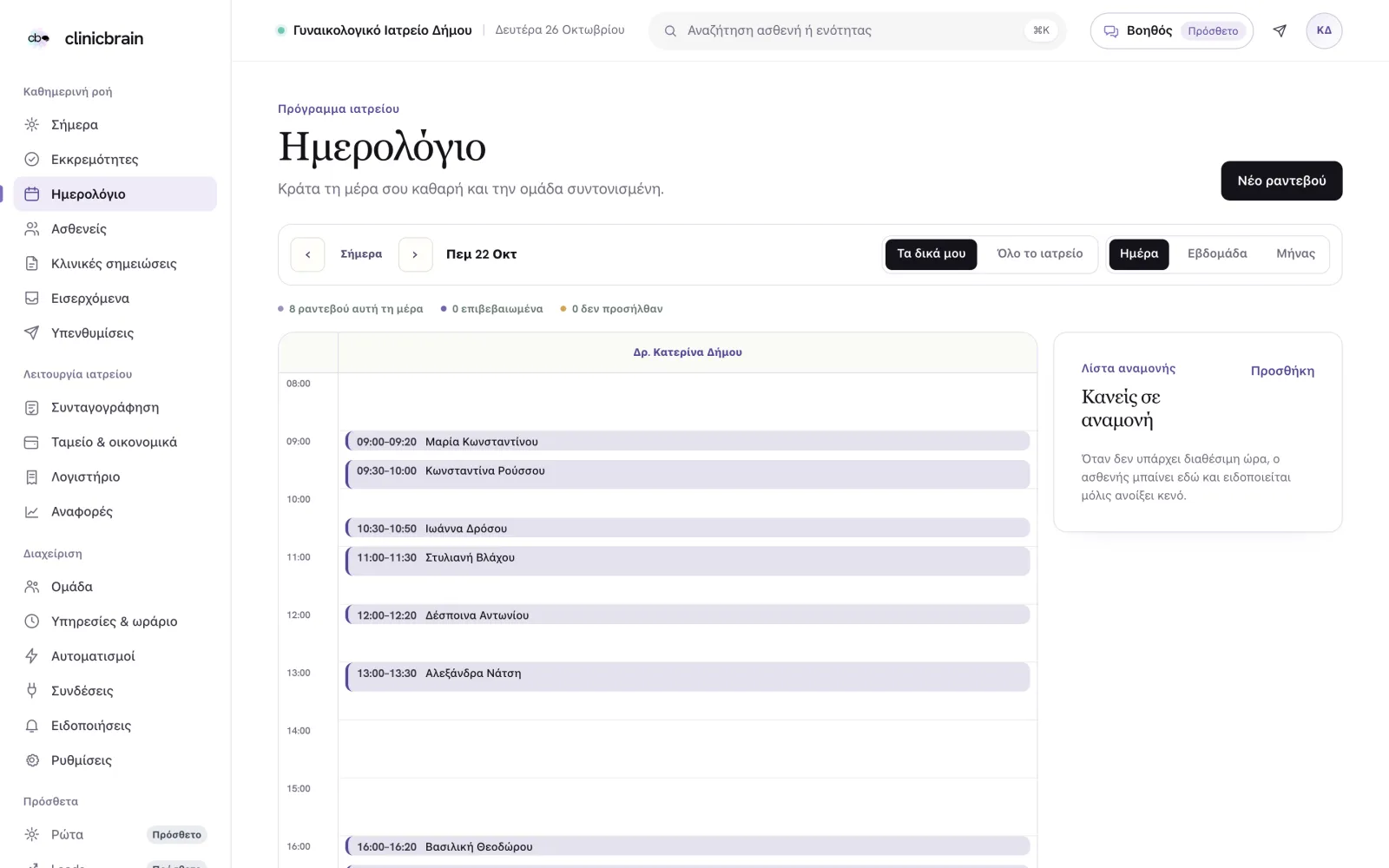Switch to Μήνας calendar view

tap(1295, 253)
